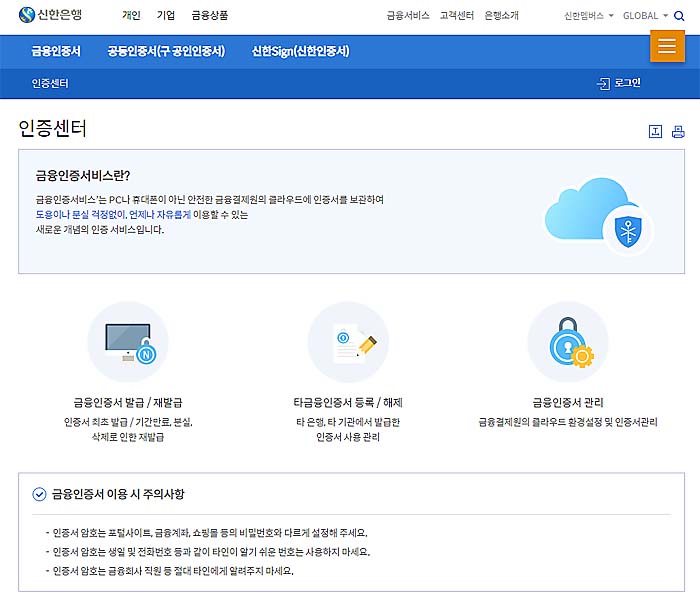Click description 인증서 최초 발급 / 기간만료, 분실
Screen dimensions: 700x610
[x=128, y=422]
